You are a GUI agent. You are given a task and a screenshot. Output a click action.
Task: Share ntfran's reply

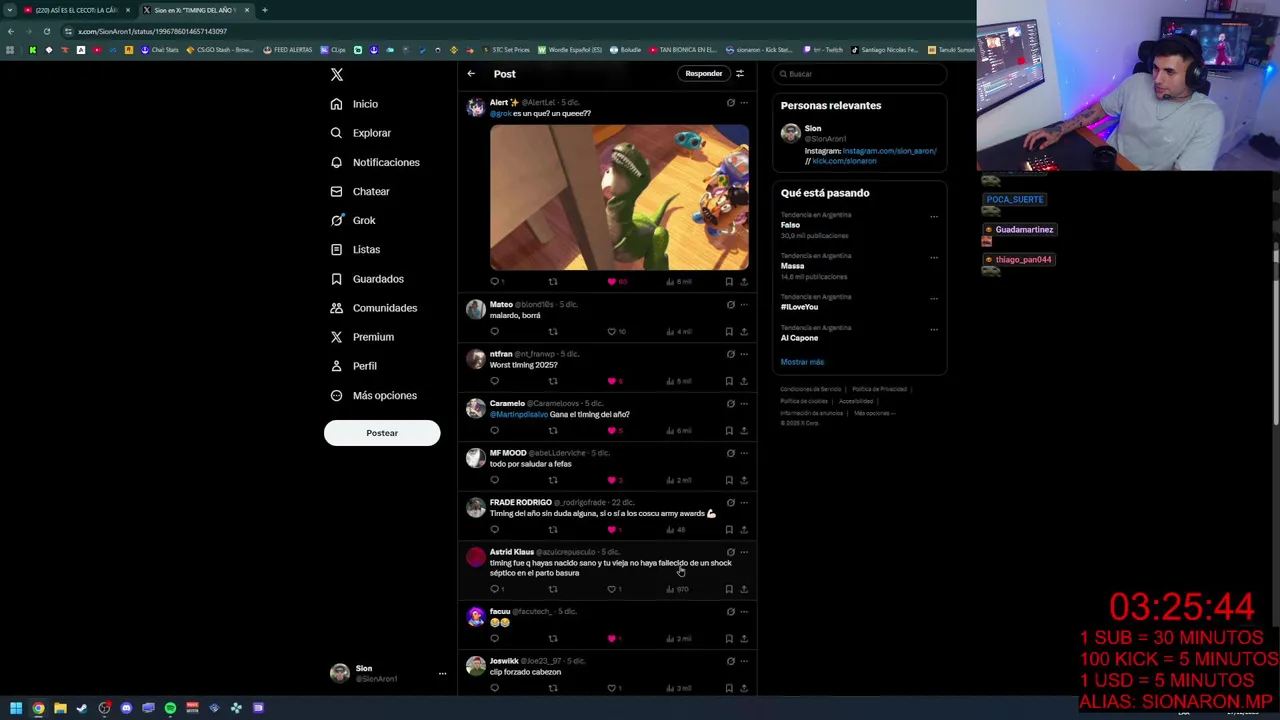pos(744,381)
